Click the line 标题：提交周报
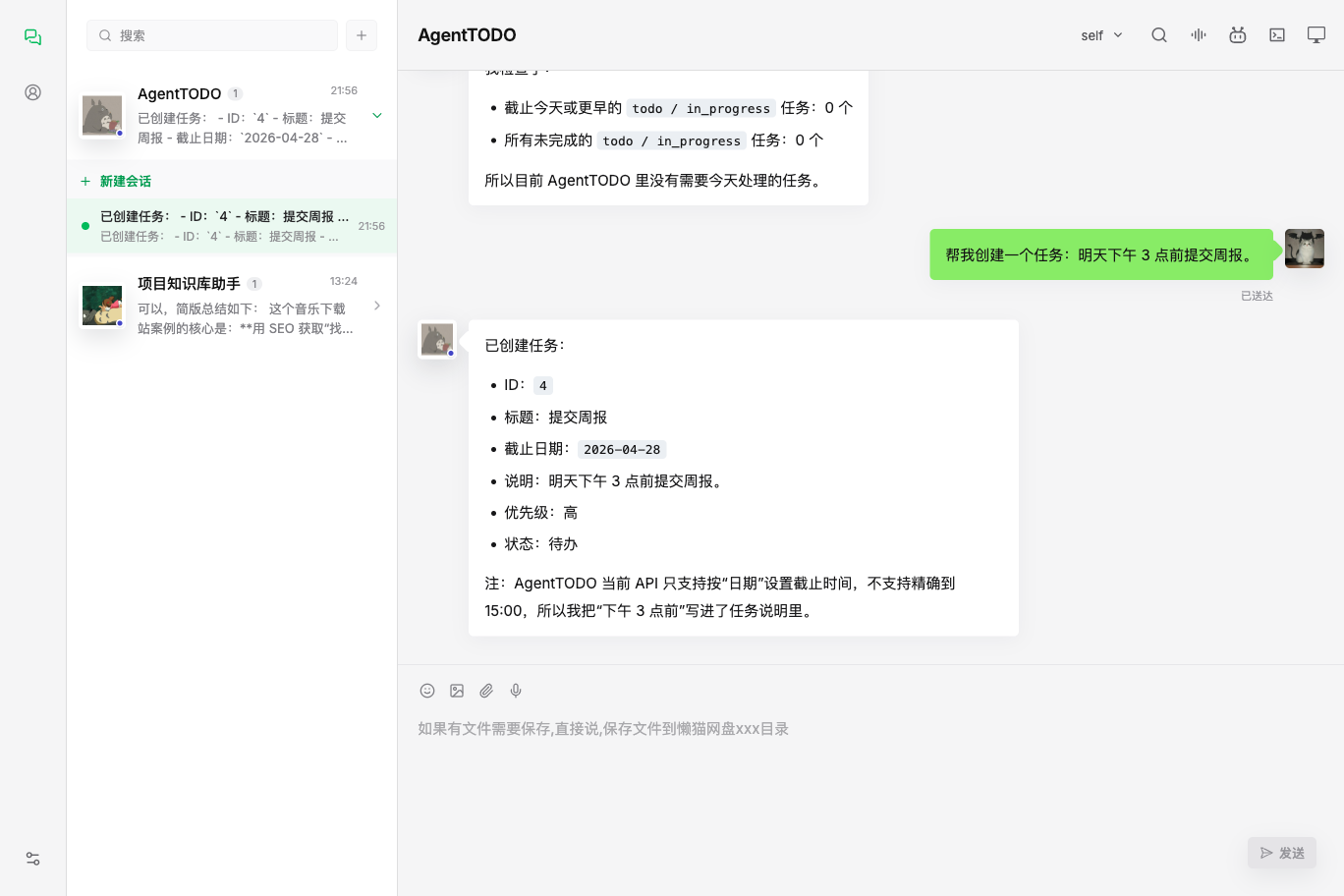The image size is (1344, 896). [x=556, y=417]
